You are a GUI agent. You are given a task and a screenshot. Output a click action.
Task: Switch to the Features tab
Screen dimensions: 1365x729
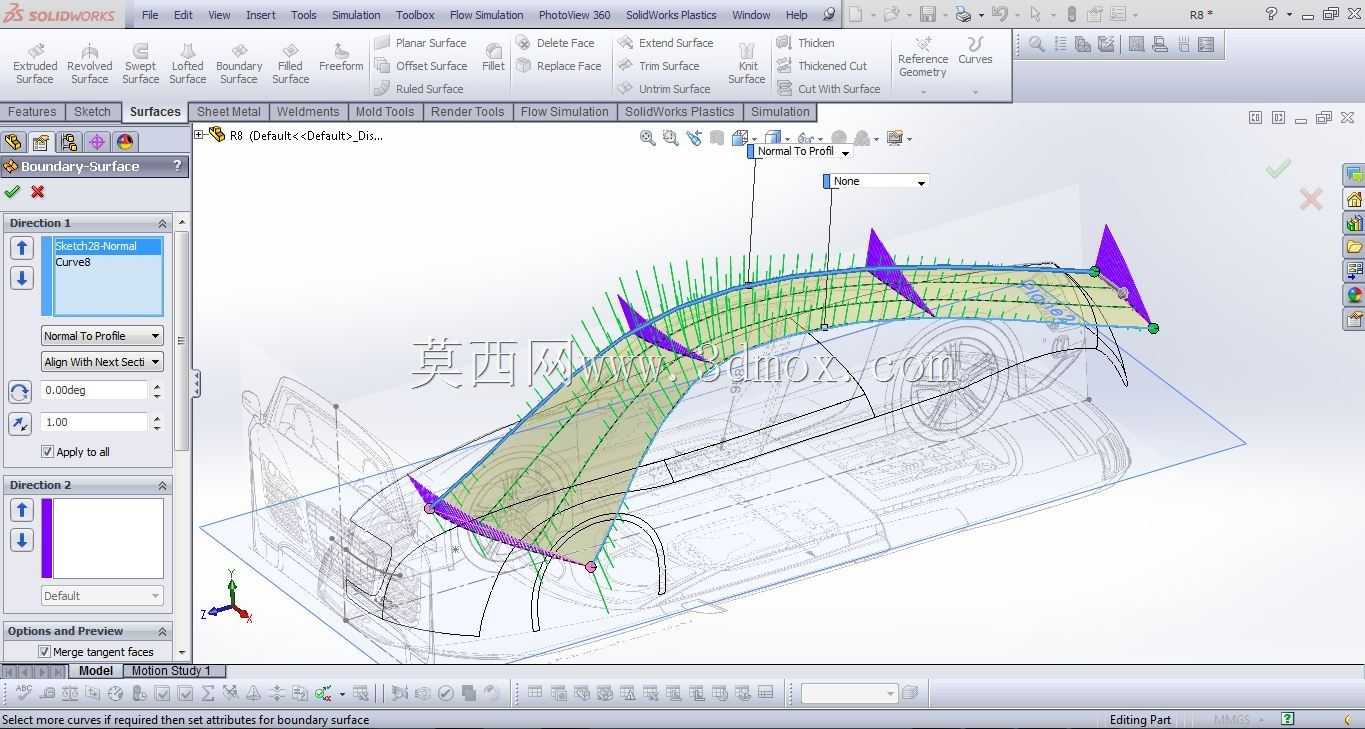(x=32, y=112)
